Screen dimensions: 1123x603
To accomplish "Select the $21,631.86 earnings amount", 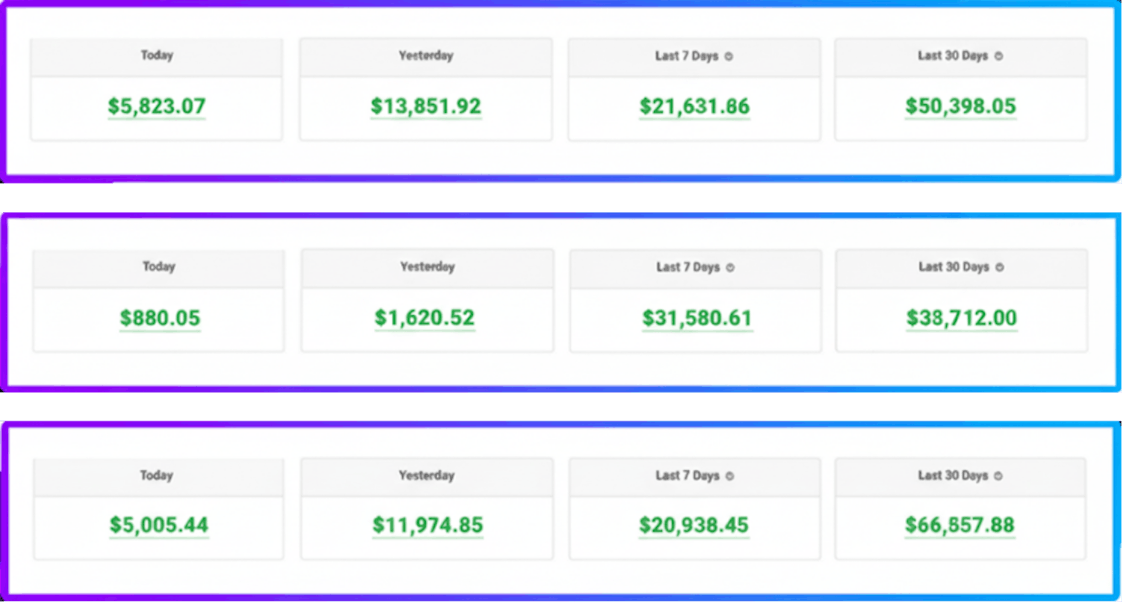I will click(695, 105).
